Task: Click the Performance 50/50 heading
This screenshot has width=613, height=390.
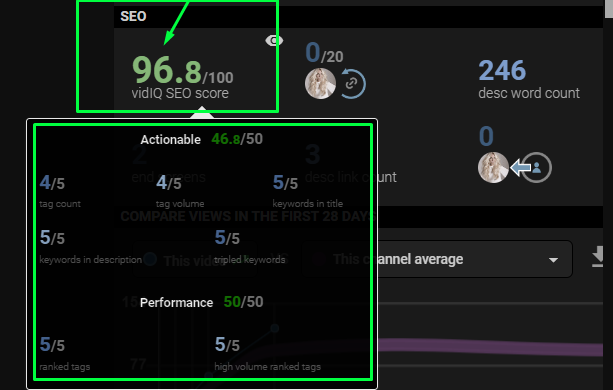Action: [202, 302]
